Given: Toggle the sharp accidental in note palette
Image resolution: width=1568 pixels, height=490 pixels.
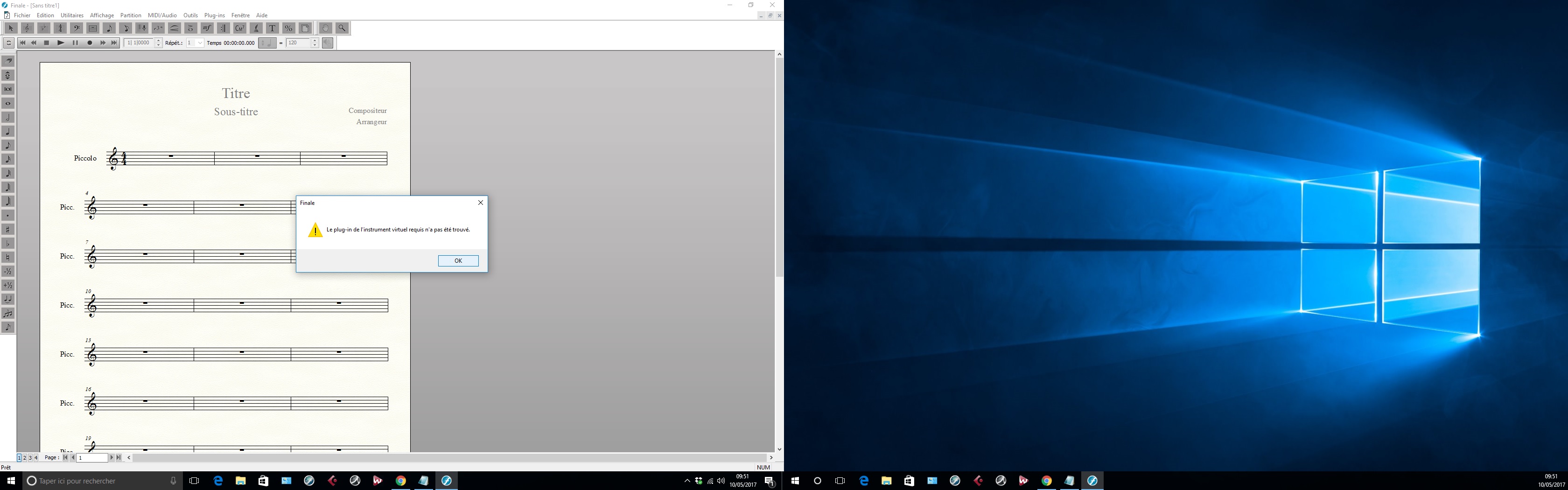Looking at the screenshot, I should [x=8, y=230].
